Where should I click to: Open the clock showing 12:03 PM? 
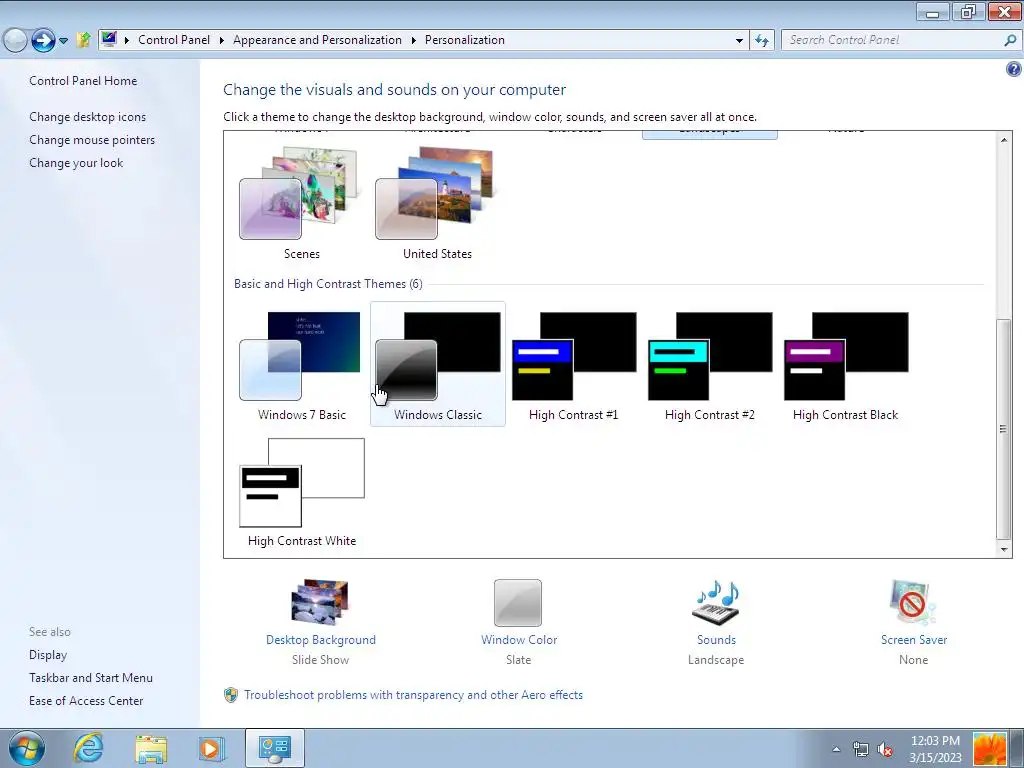[935, 749]
